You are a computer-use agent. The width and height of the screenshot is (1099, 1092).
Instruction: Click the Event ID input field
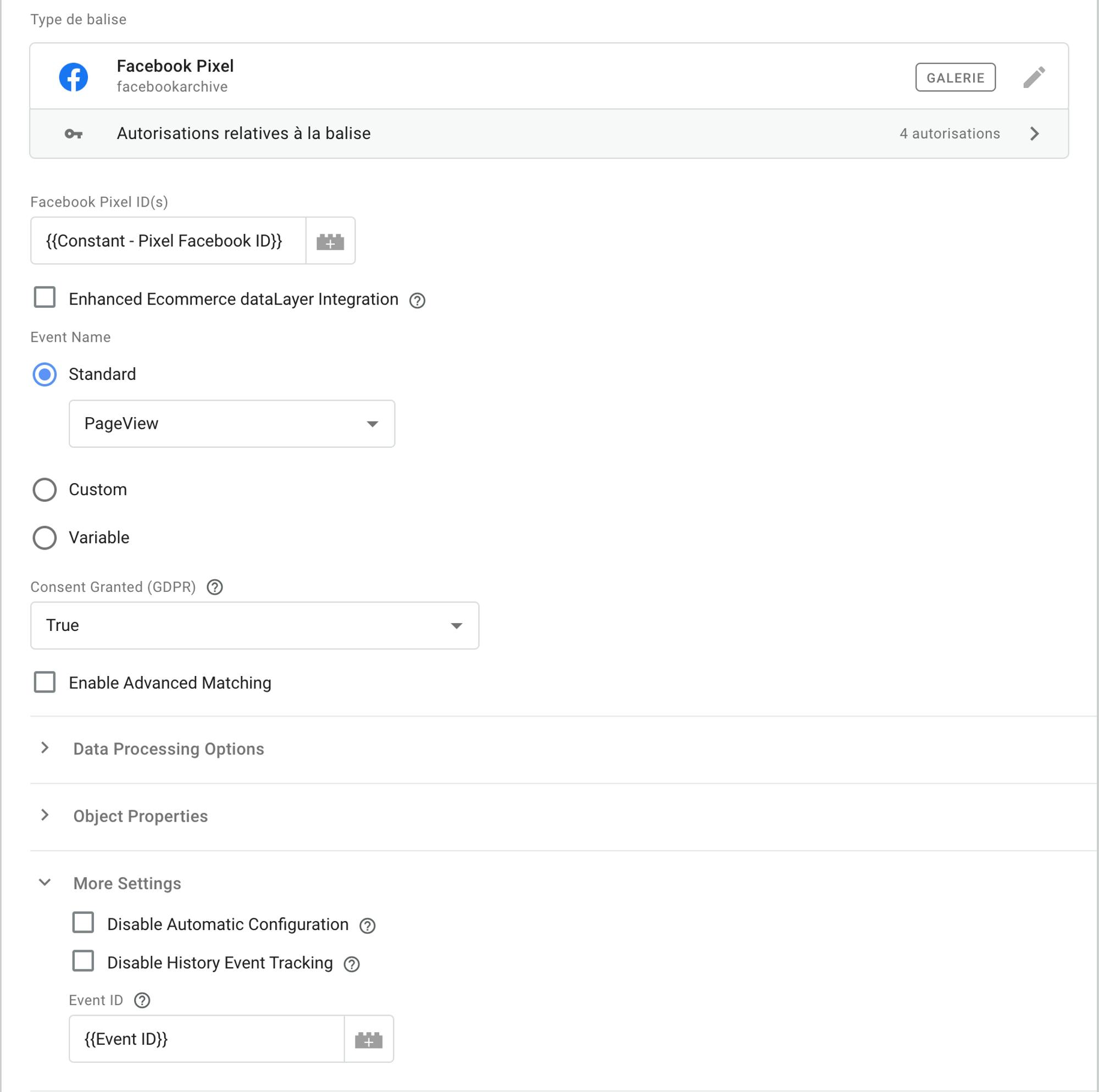(x=207, y=1039)
